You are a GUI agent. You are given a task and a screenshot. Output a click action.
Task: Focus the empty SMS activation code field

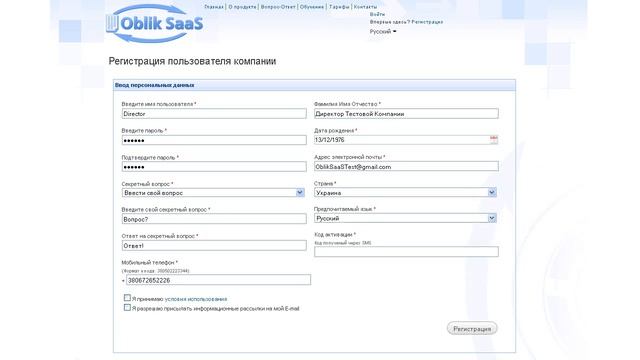click(406, 252)
